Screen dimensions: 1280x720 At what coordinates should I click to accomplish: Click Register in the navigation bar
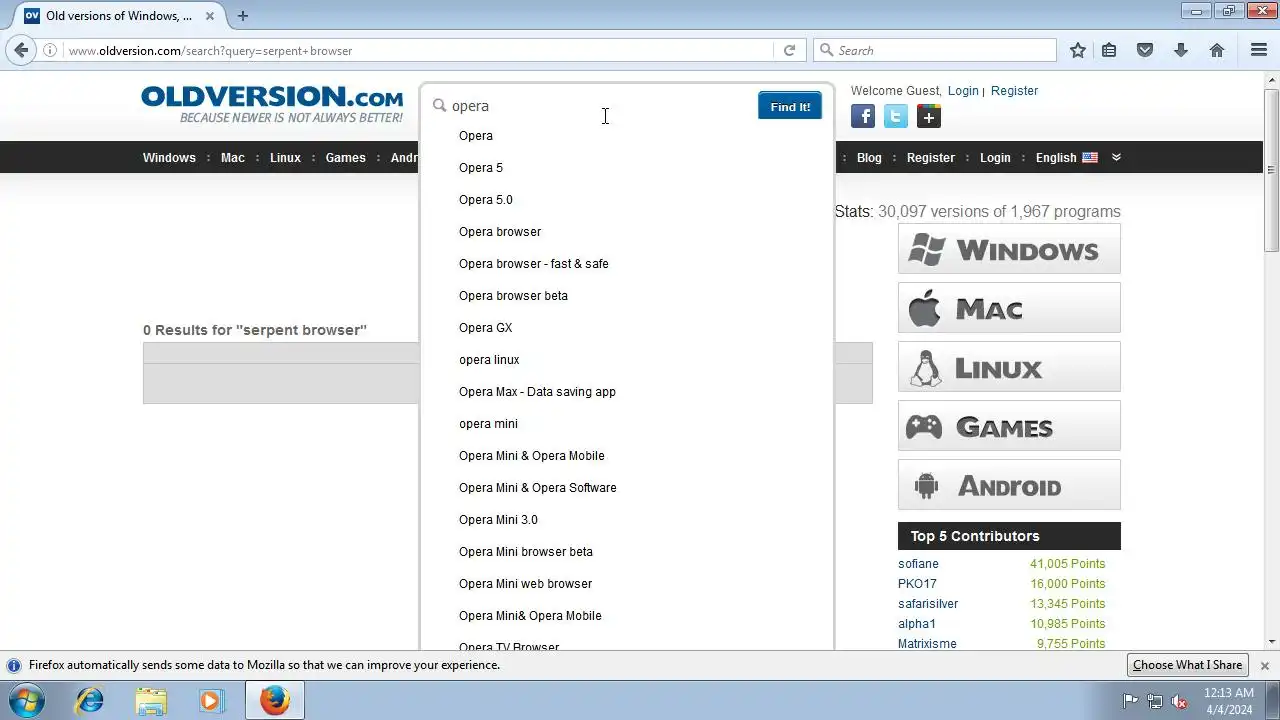tap(931, 157)
